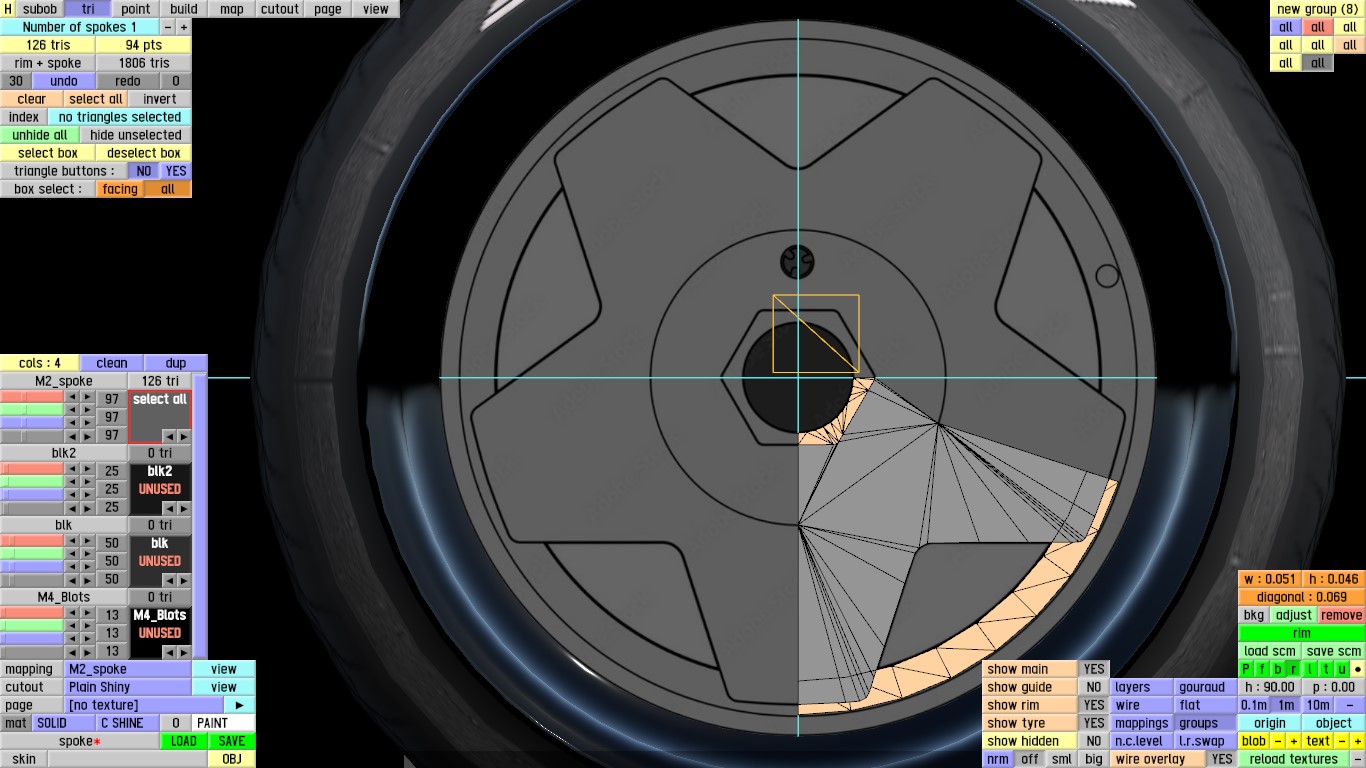
Task: Click the M2_spoke red value 97
Action: 112,399
